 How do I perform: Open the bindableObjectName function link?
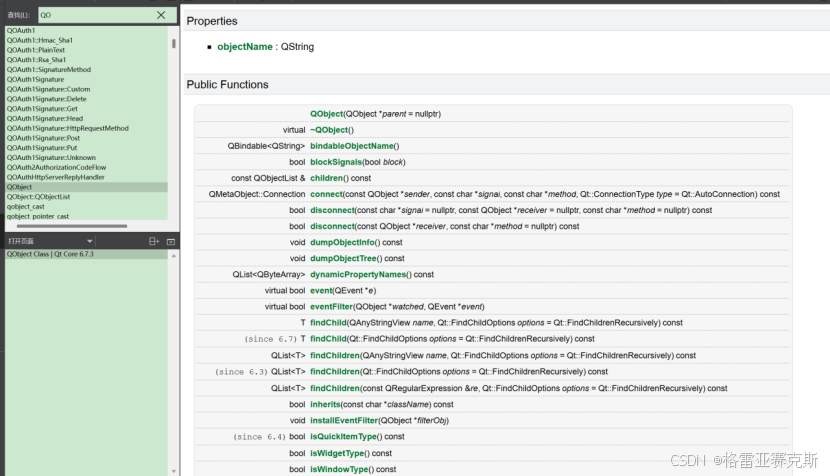point(352,146)
